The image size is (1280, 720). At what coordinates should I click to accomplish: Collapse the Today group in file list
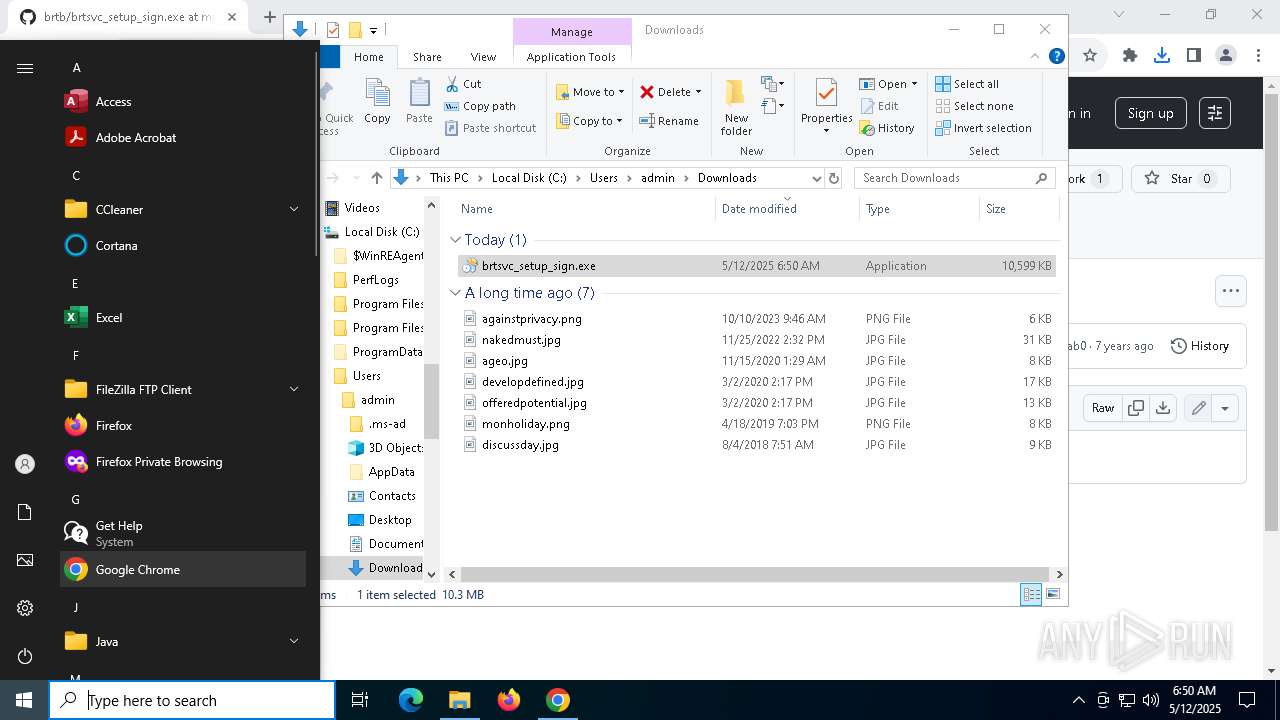pyautogui.click(x=455, y=240)
